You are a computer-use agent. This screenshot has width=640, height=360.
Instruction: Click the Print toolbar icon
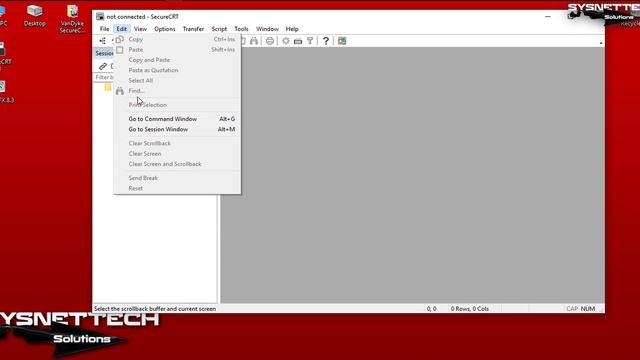click(x=270, y=41)
